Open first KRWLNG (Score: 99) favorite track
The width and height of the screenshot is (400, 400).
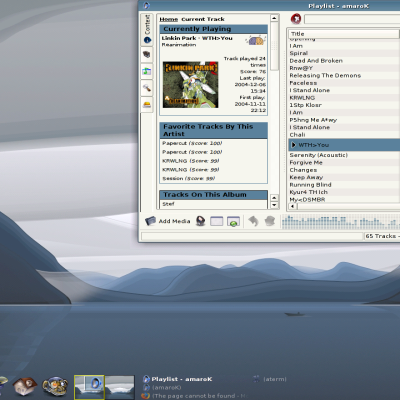[x=191, y=161]
